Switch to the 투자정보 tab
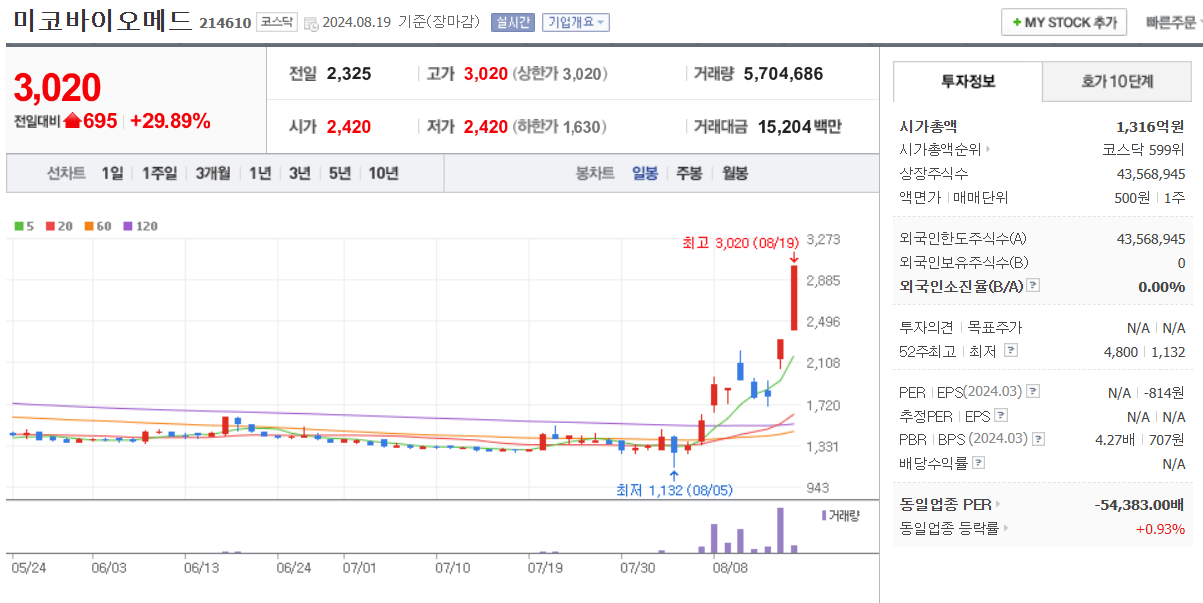This screenshot has width=1203, height=603. (x=968, y=81)
